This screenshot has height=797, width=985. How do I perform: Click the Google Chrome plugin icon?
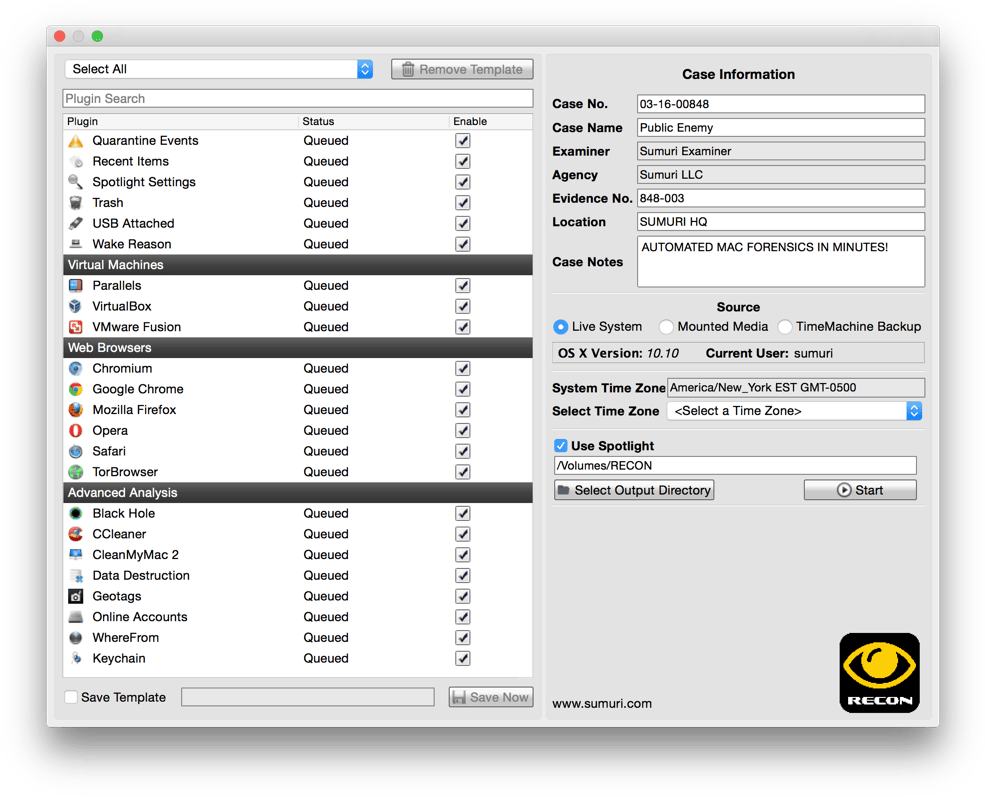click(x=77, y=389)
